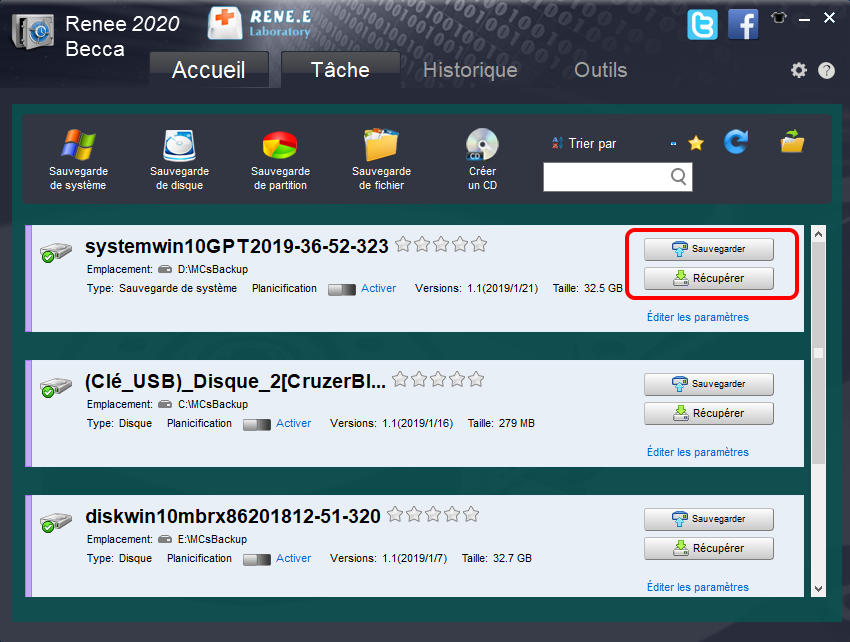Click Rene.E Laboratory logo
850x642 pixels.
pos(260,24)
